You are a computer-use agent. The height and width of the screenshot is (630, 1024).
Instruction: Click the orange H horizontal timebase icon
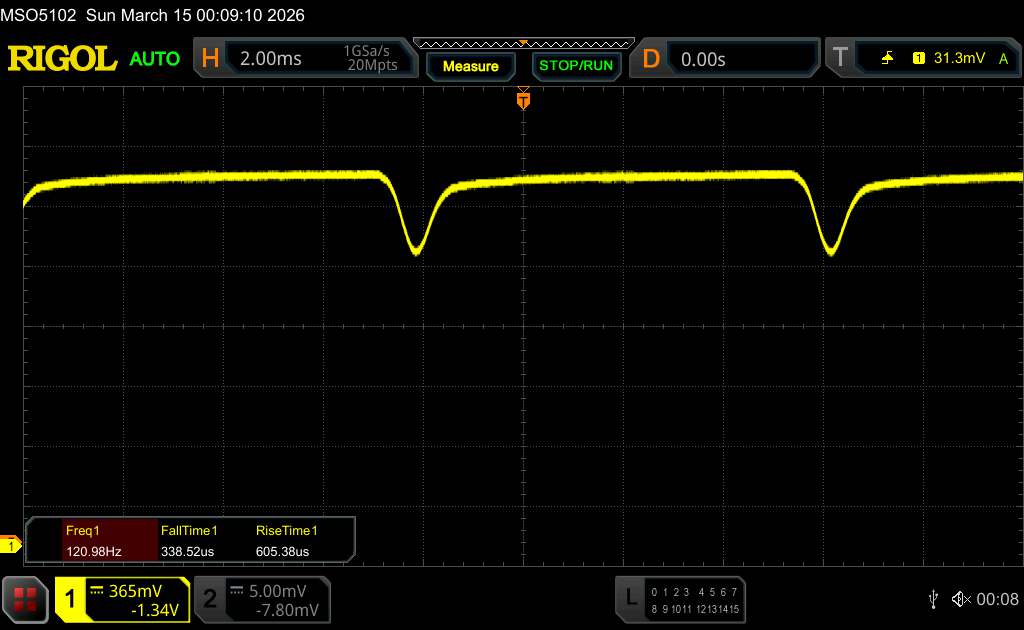point(210,59)
